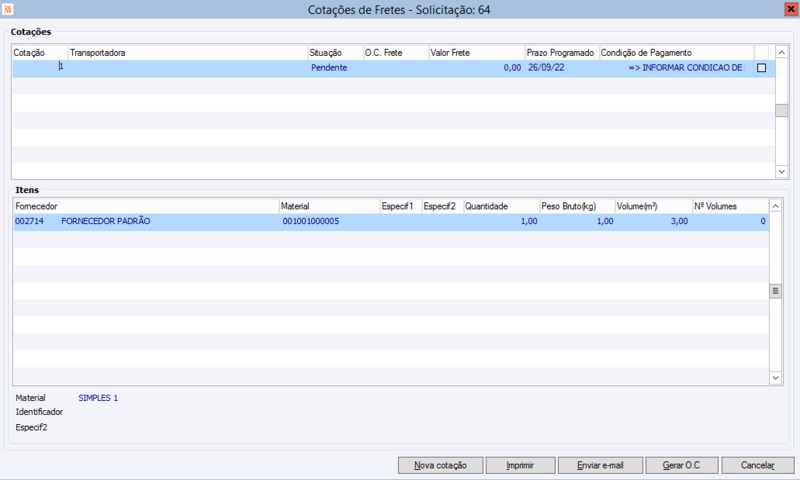The image size is (800, 480).
Task: Click the Enviar e-mail button
Action: pyautogui.click(x=601, y=465)
